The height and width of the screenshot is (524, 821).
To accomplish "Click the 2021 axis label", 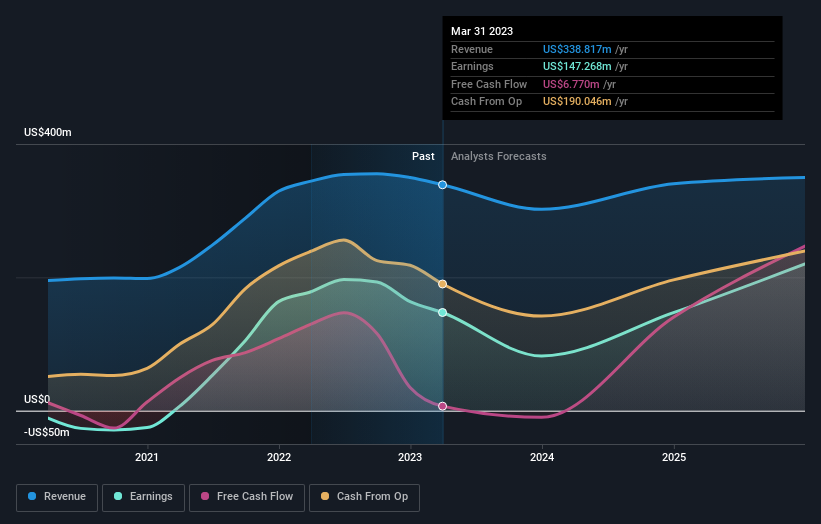I will [x=147, y=457].
